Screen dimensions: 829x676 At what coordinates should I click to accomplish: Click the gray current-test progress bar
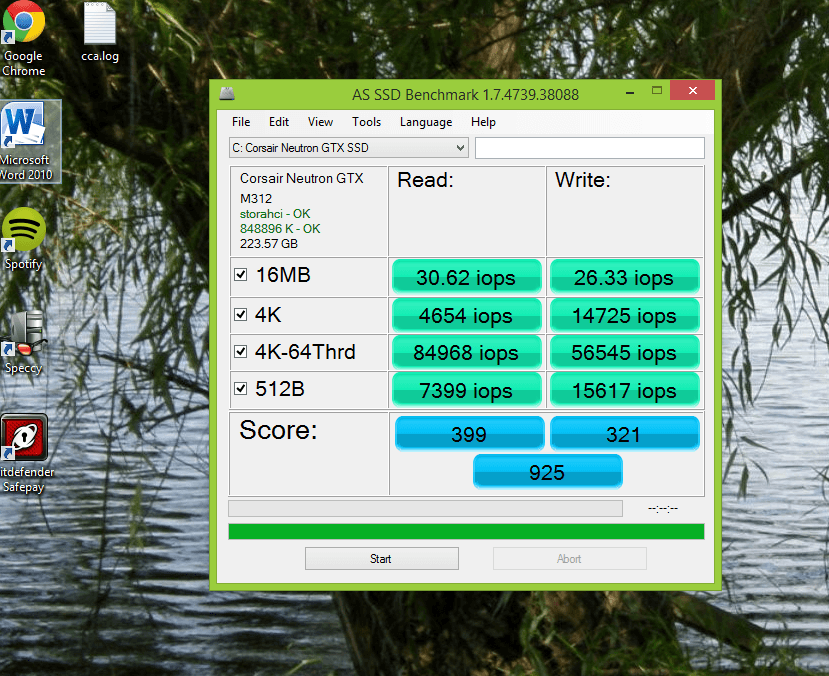coord(426,508)
